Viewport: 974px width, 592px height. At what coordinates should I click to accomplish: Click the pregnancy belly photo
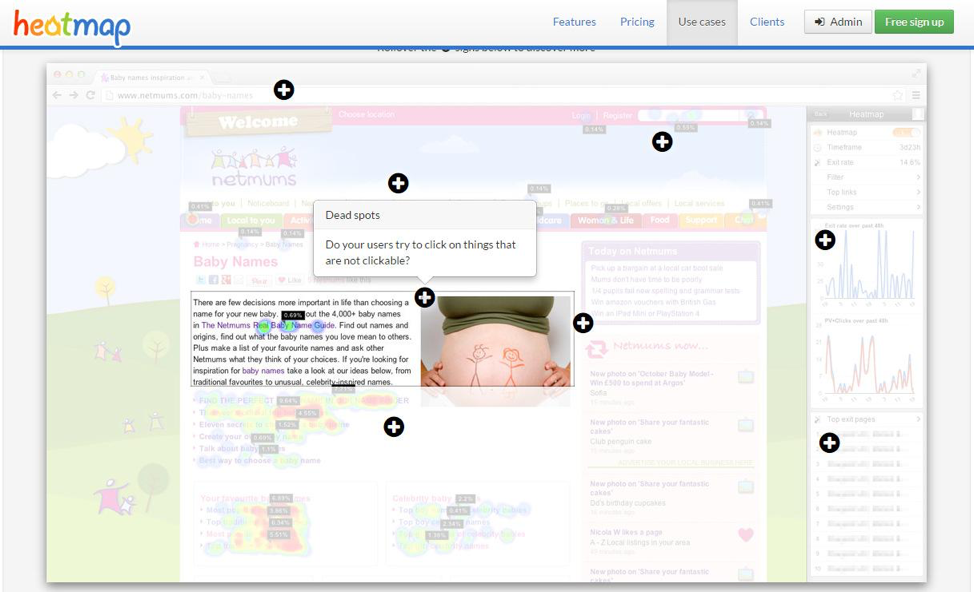495,345
